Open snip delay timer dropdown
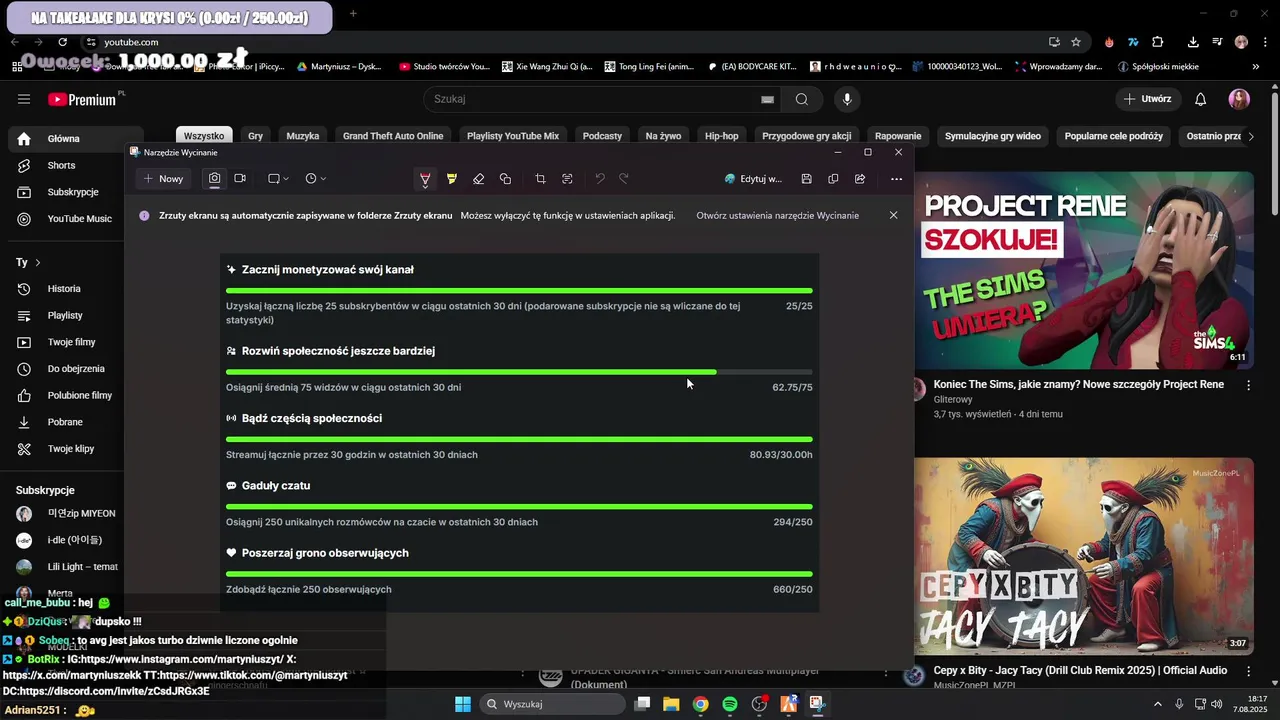 (x=315, y=179)
